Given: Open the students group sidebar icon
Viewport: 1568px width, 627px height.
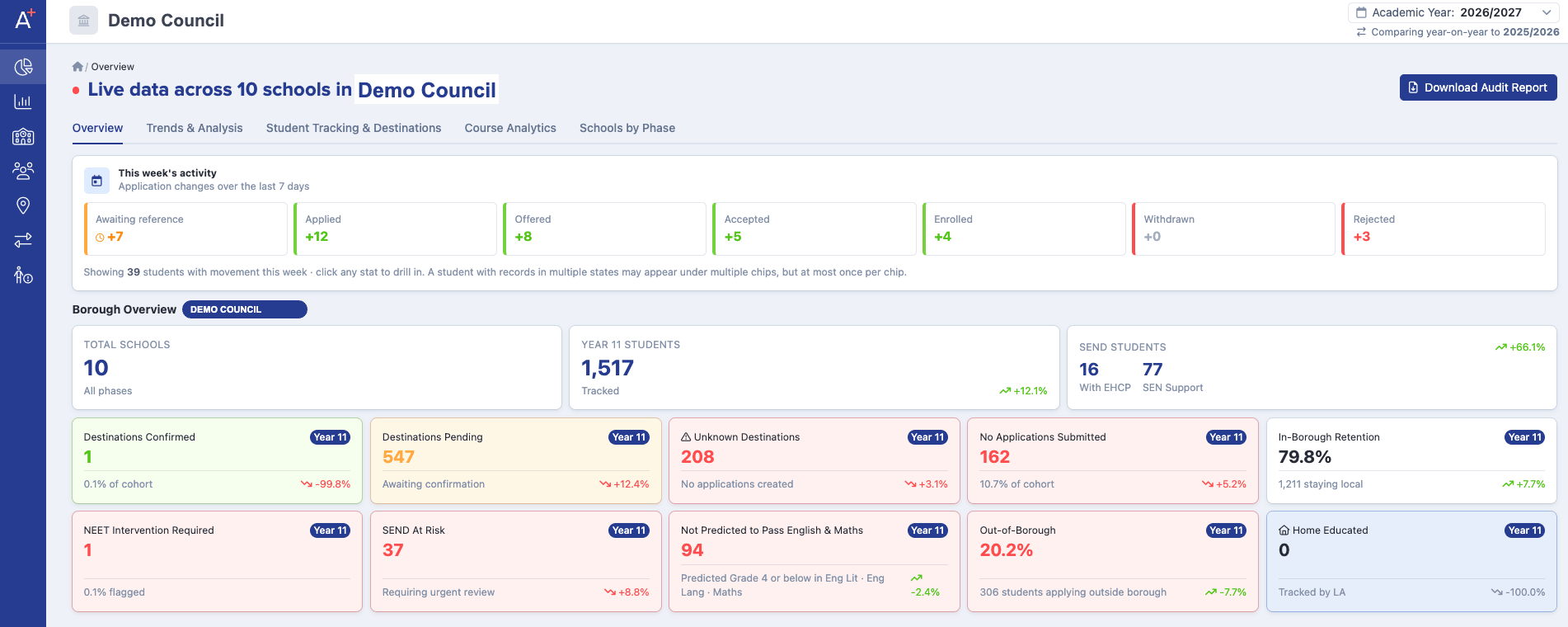Looking at the screenshot, I should [23, 171].
